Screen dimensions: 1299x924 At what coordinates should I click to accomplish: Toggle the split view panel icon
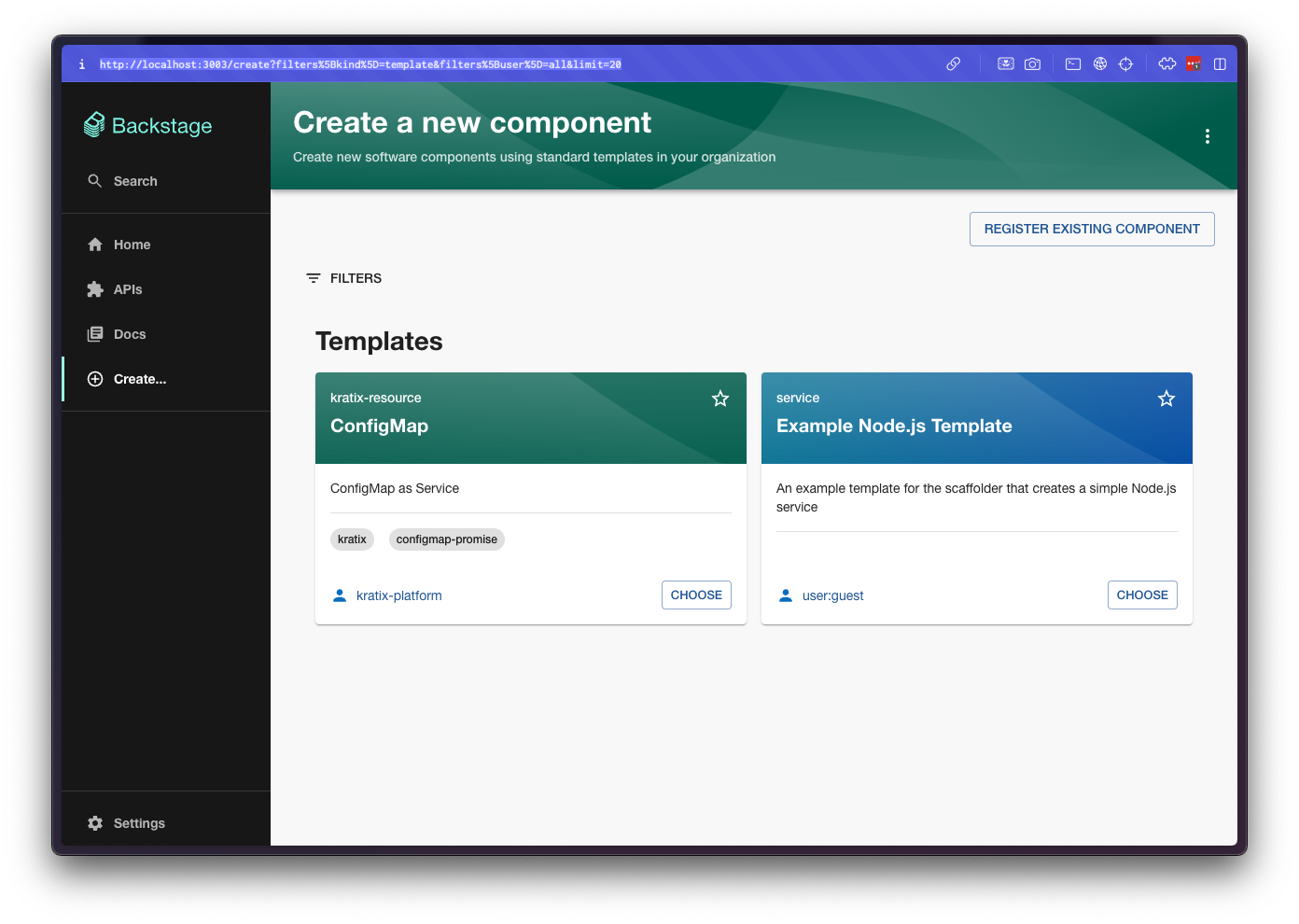click(1220, 64)
